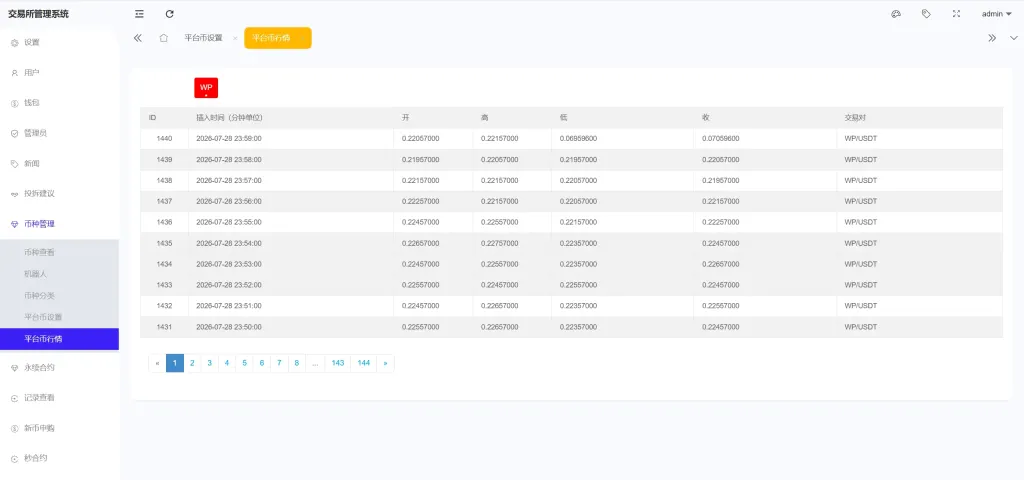The image size is (1024, 480).
Task: Click the row ID 1435 cell
Action: (x=165, y=243)
